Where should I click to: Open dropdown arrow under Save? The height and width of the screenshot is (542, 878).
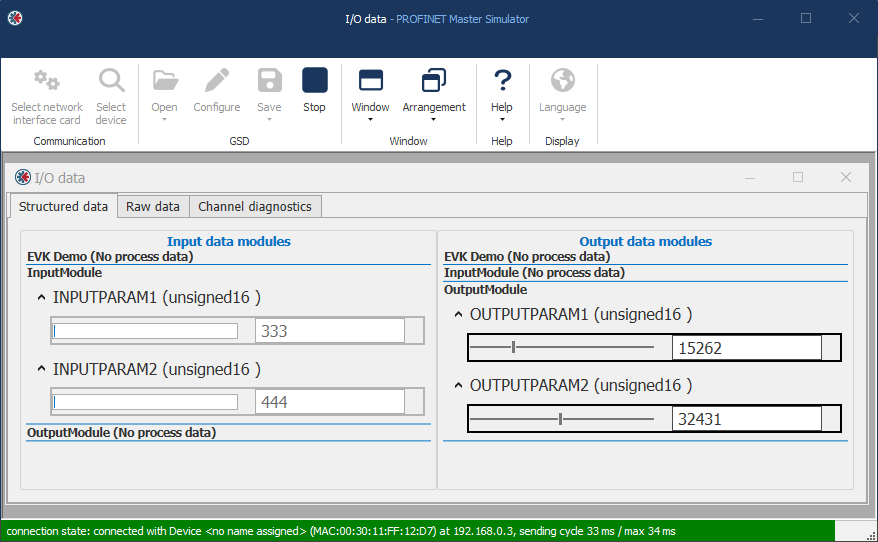pyautogui.click(x=269, y=119)
